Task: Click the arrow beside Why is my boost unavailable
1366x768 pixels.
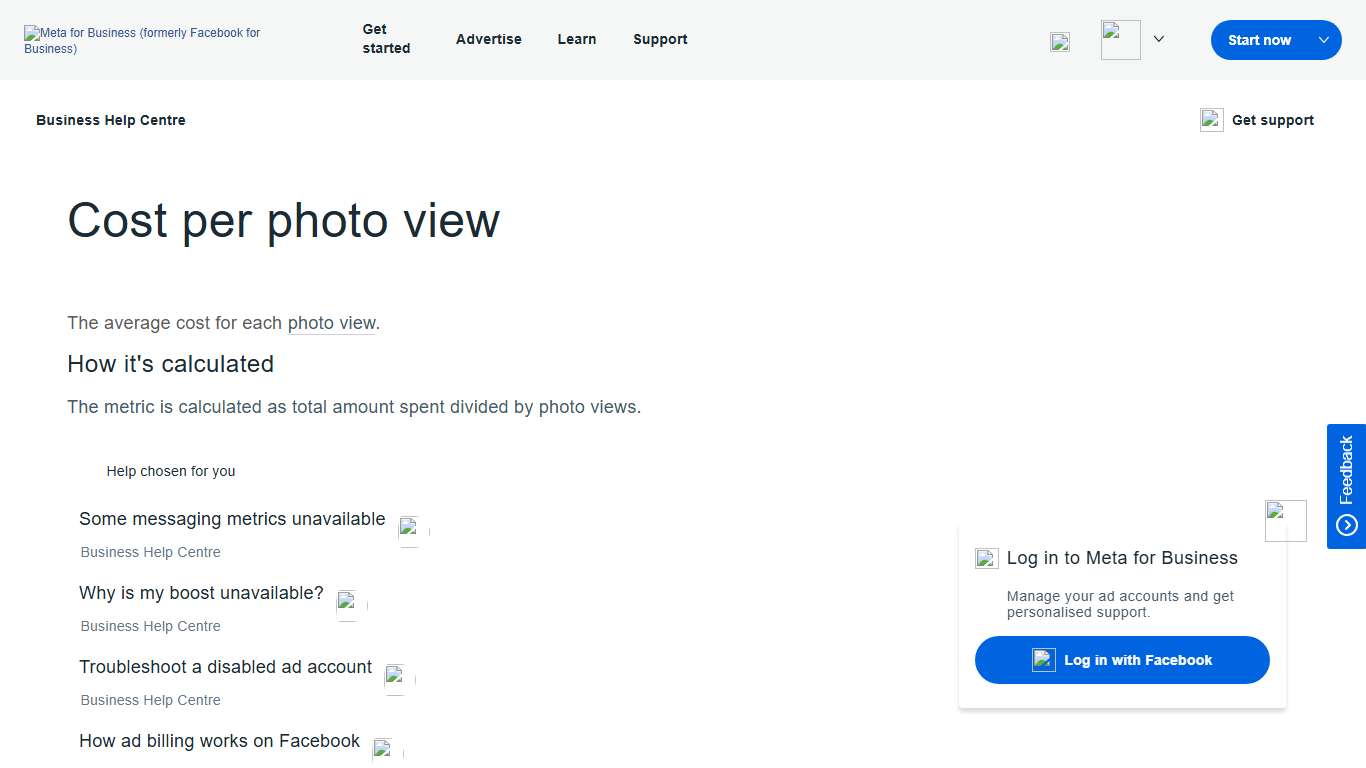Action: click(349, 604)
